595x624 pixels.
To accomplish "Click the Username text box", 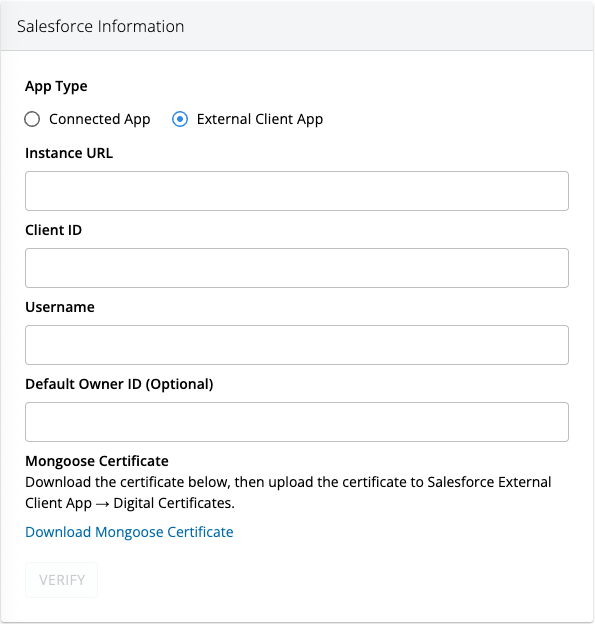I will pyautogui.click(x=297, y=345).
